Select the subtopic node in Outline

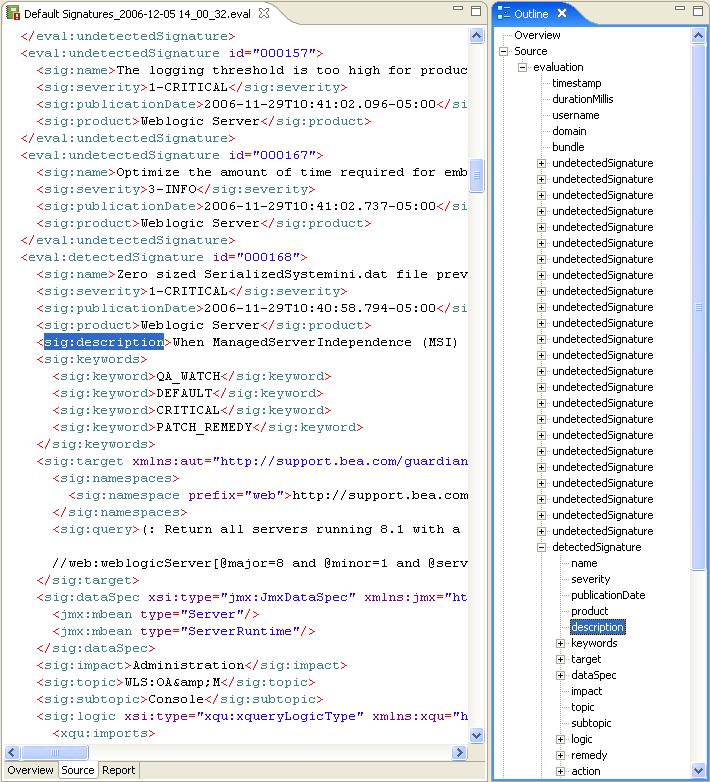[591, 723]
